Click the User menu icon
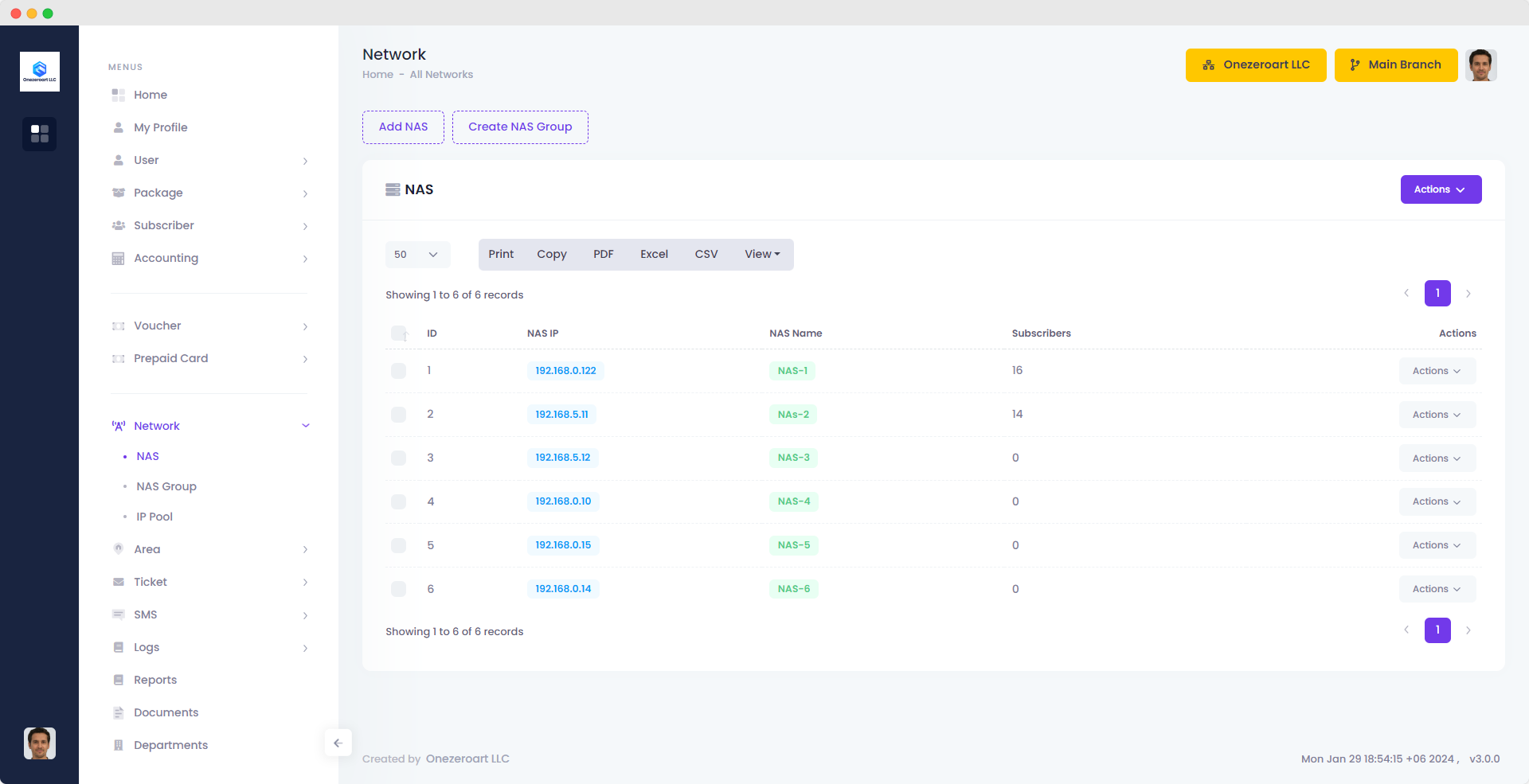 pos(119,160)
